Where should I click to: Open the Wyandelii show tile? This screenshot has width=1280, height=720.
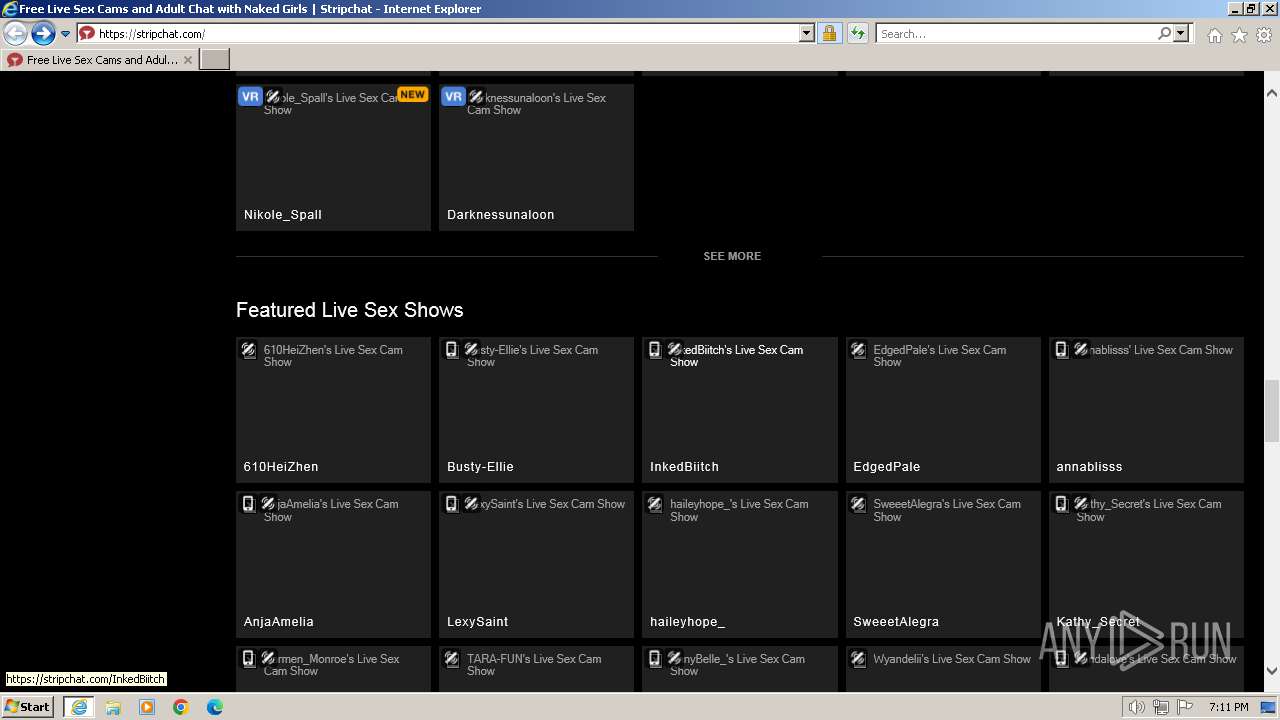coord(943,668)
